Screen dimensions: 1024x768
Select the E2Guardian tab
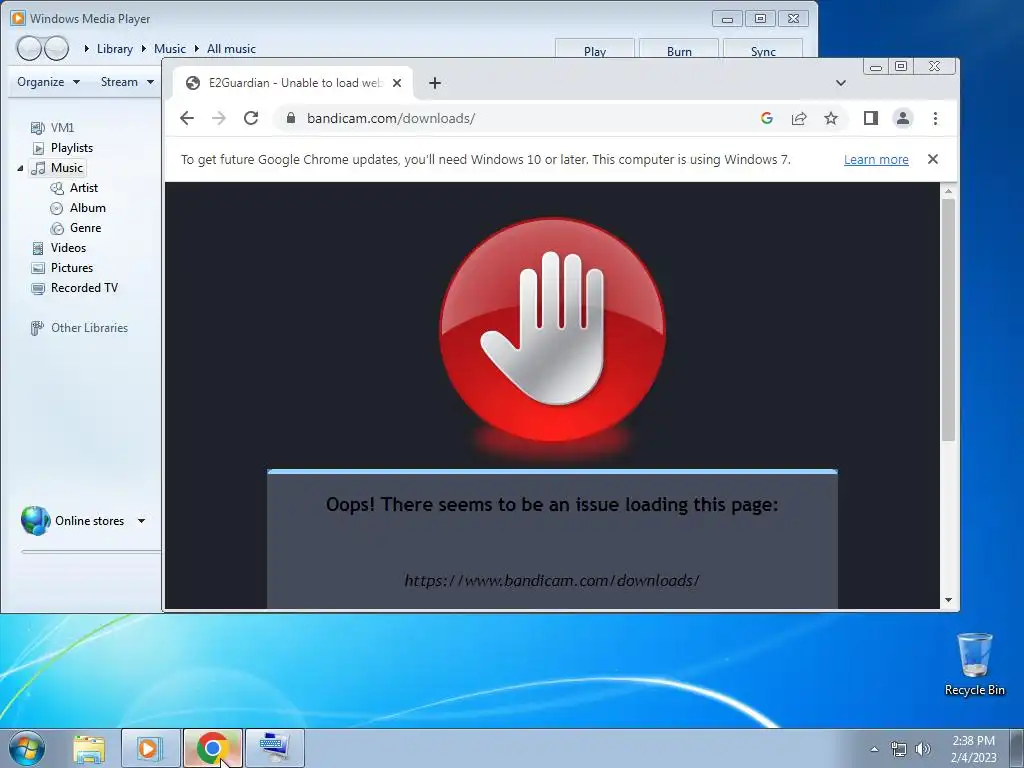click(293, 83)
